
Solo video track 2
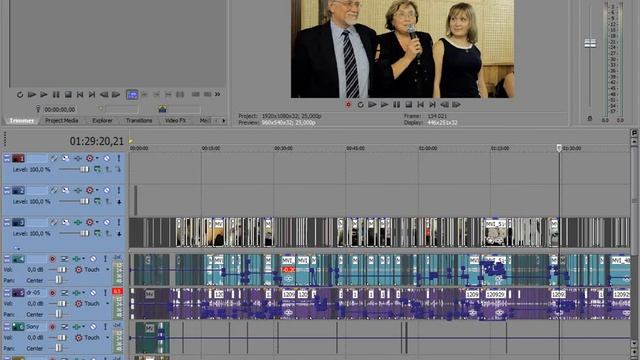point(119,190)
